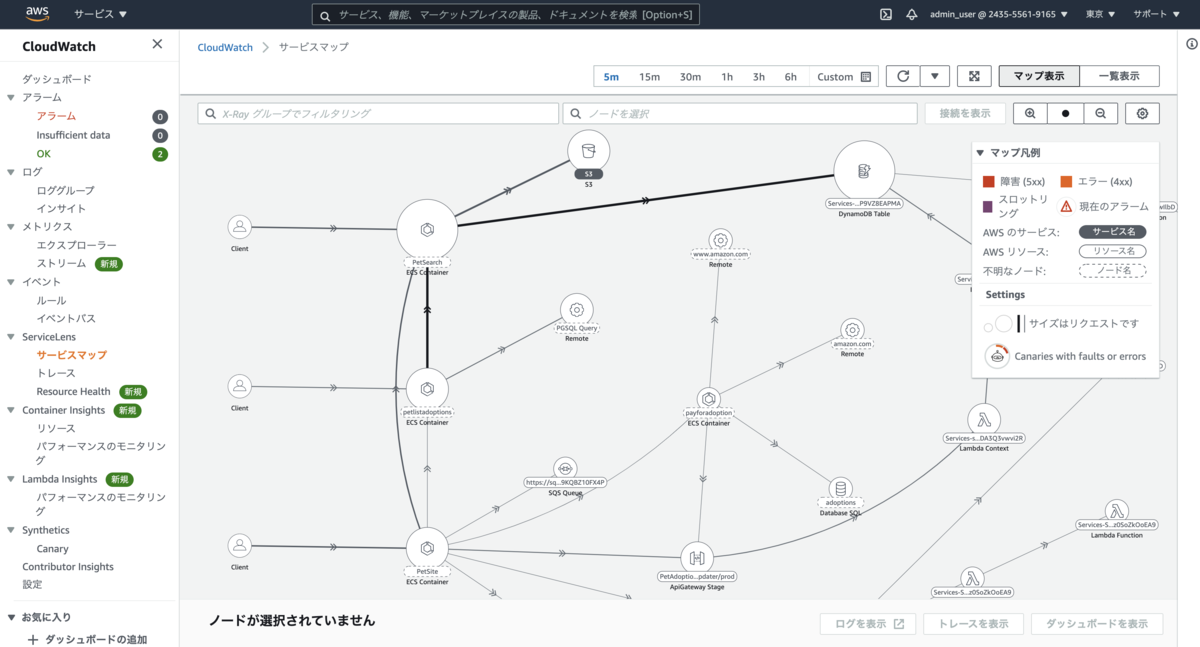
Task: Set time range to 1h
Action: click(x=727, y=77)
